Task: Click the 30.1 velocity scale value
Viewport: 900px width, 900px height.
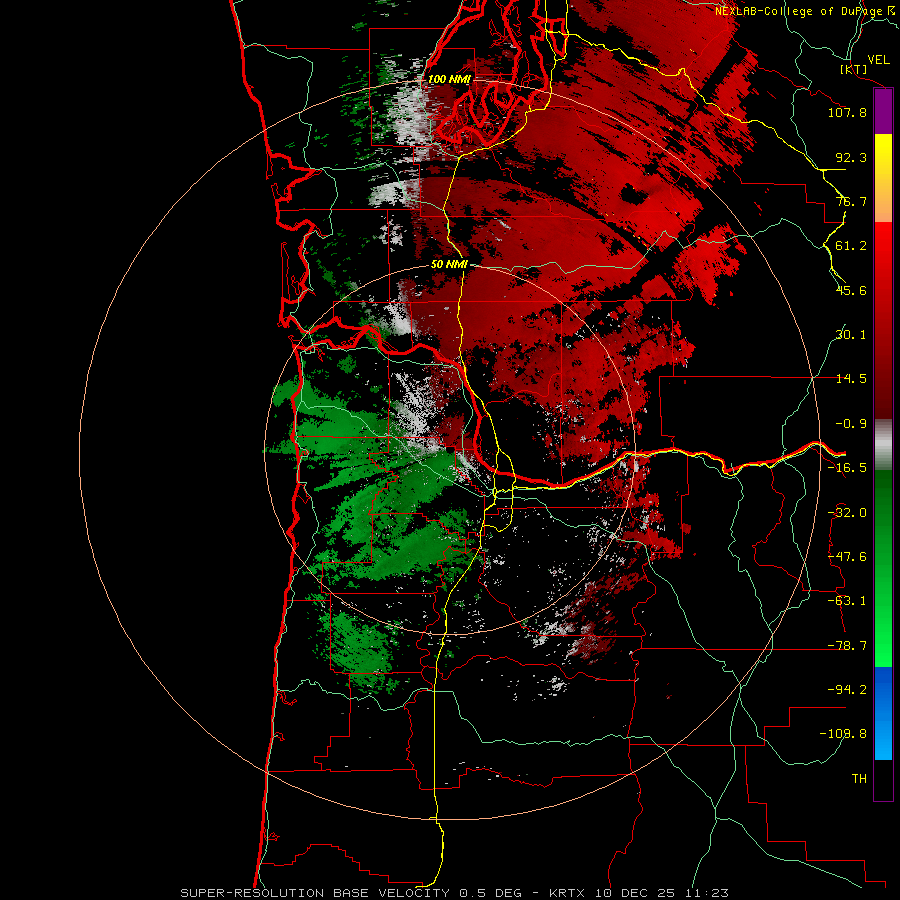Action: tap(851, 335)
